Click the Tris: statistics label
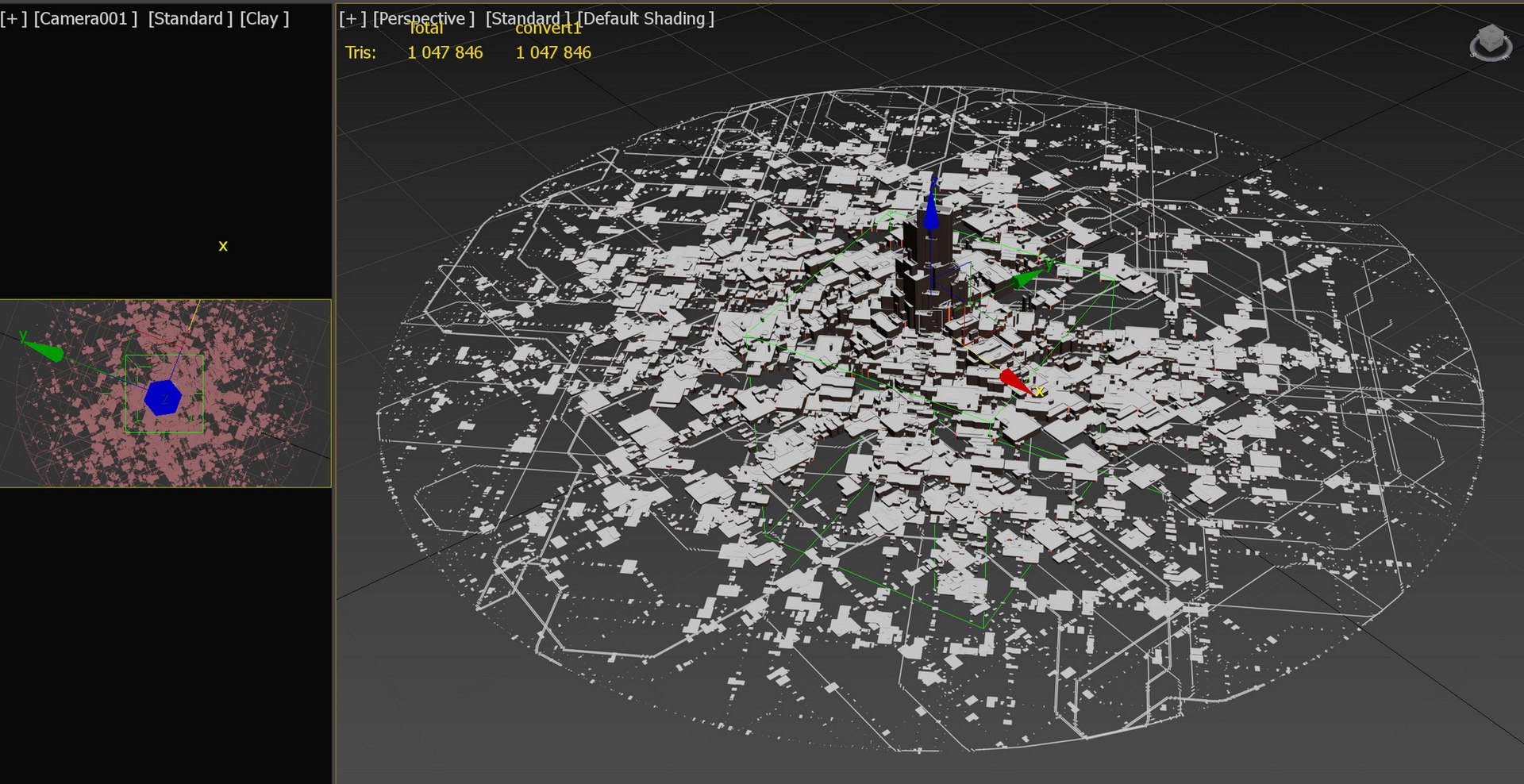The width and height of the screenshot is (1524, 784). (360, 52)
